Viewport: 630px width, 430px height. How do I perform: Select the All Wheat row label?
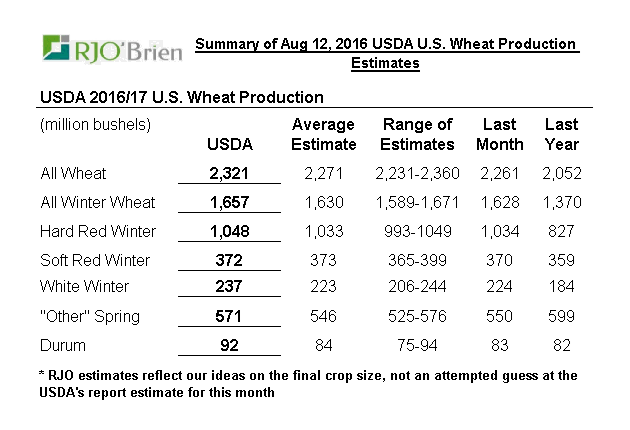pos(73,173)
